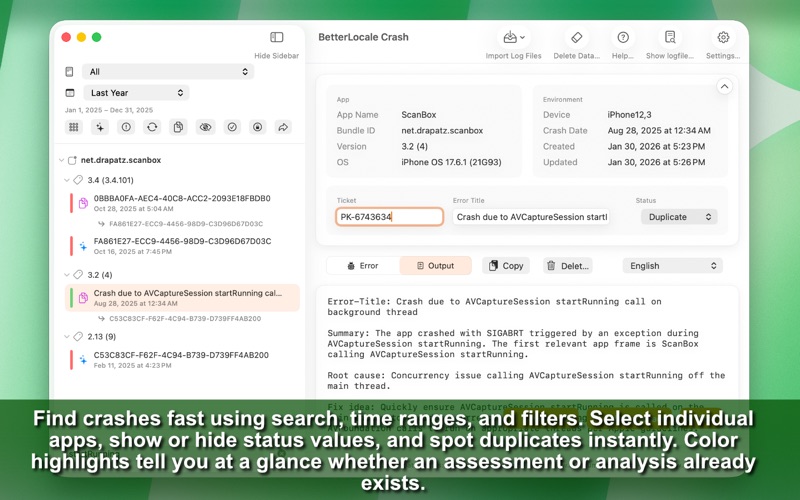800x500 pixels.
Task: Collapse the net.drapatz.scanbox tree node
Action: [61, 160]
